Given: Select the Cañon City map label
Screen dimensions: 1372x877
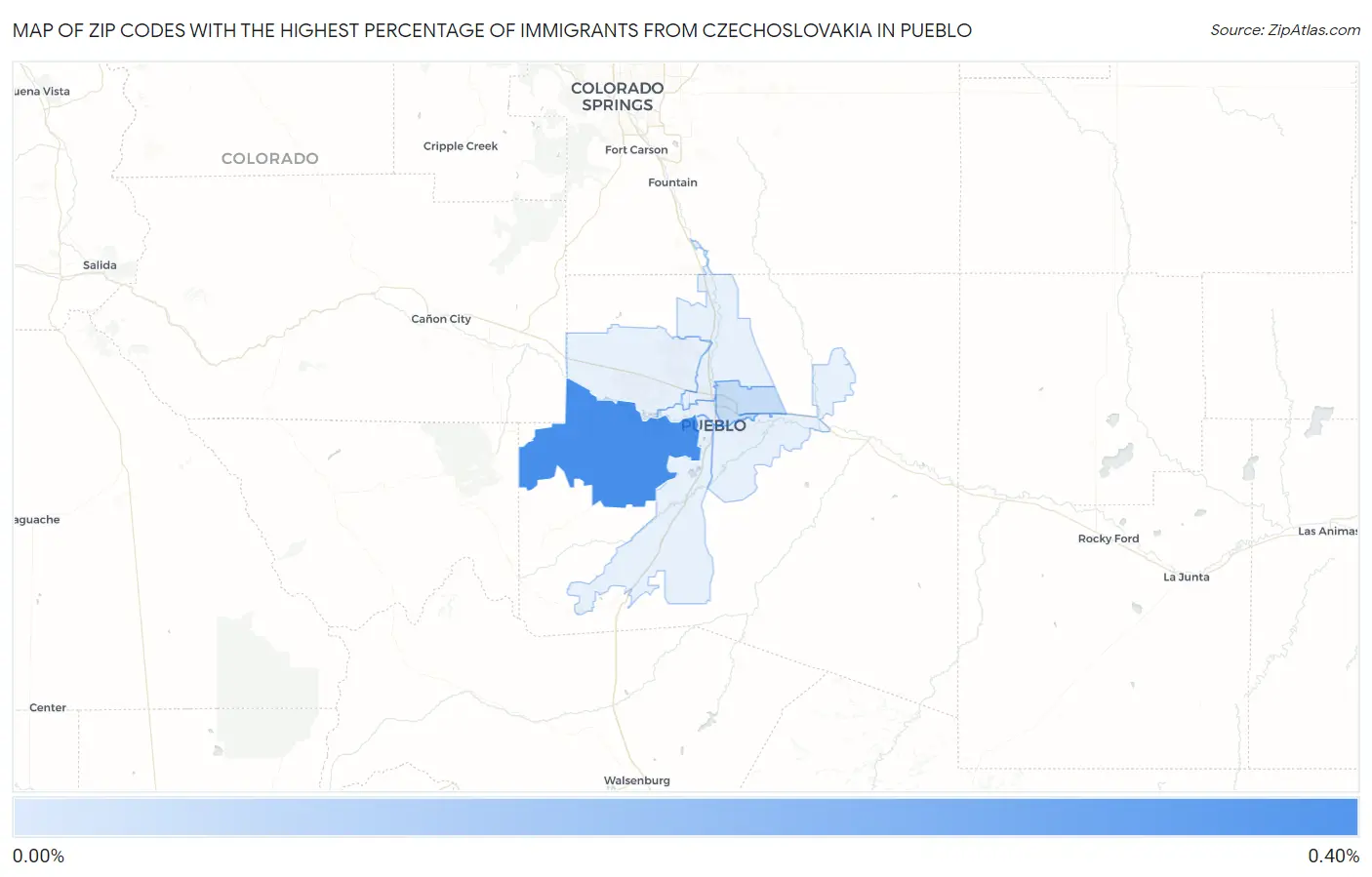Looking at the screenshot, I should point(441,319).
